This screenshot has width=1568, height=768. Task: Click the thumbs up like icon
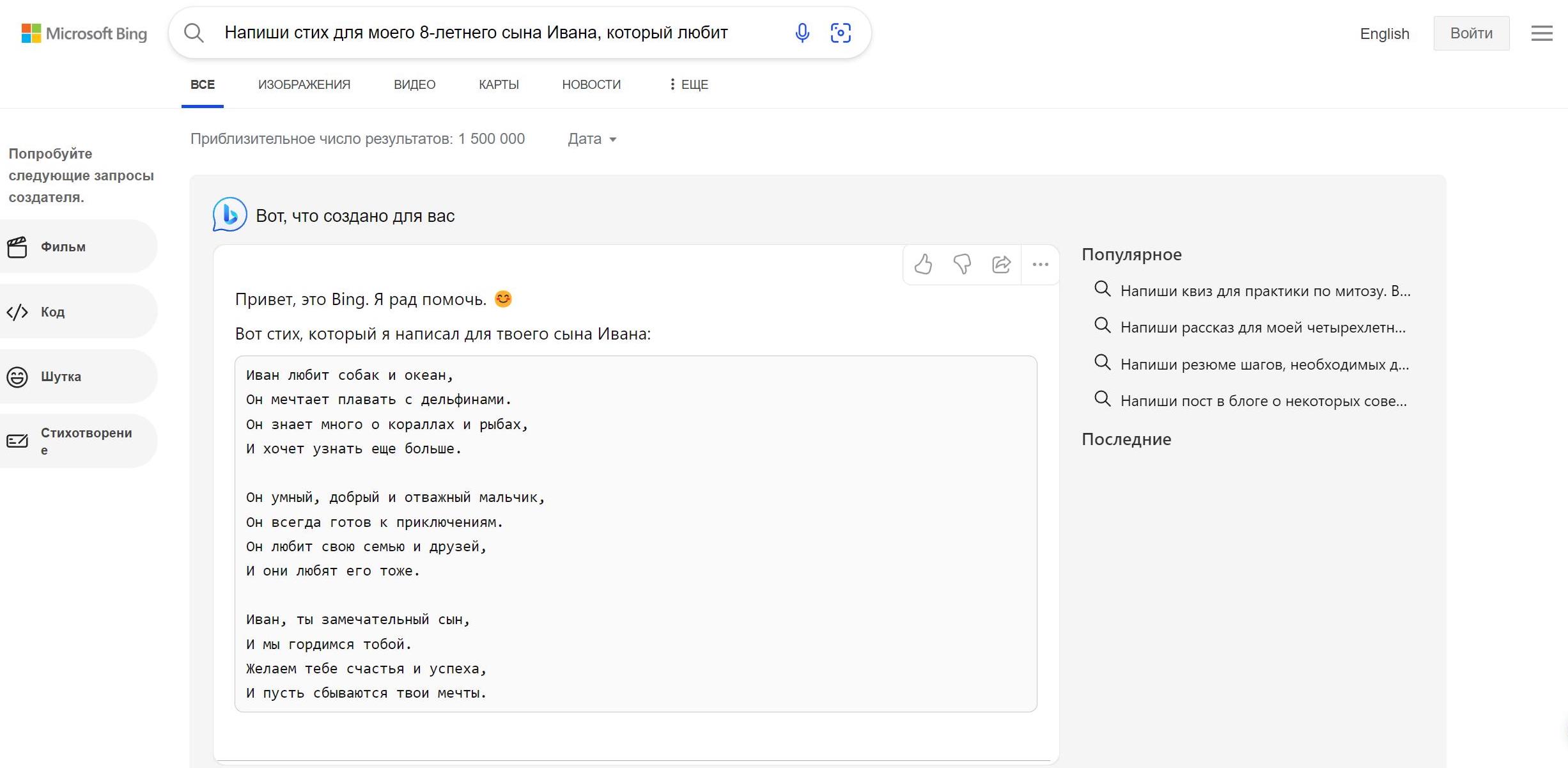tap(923, 264)
